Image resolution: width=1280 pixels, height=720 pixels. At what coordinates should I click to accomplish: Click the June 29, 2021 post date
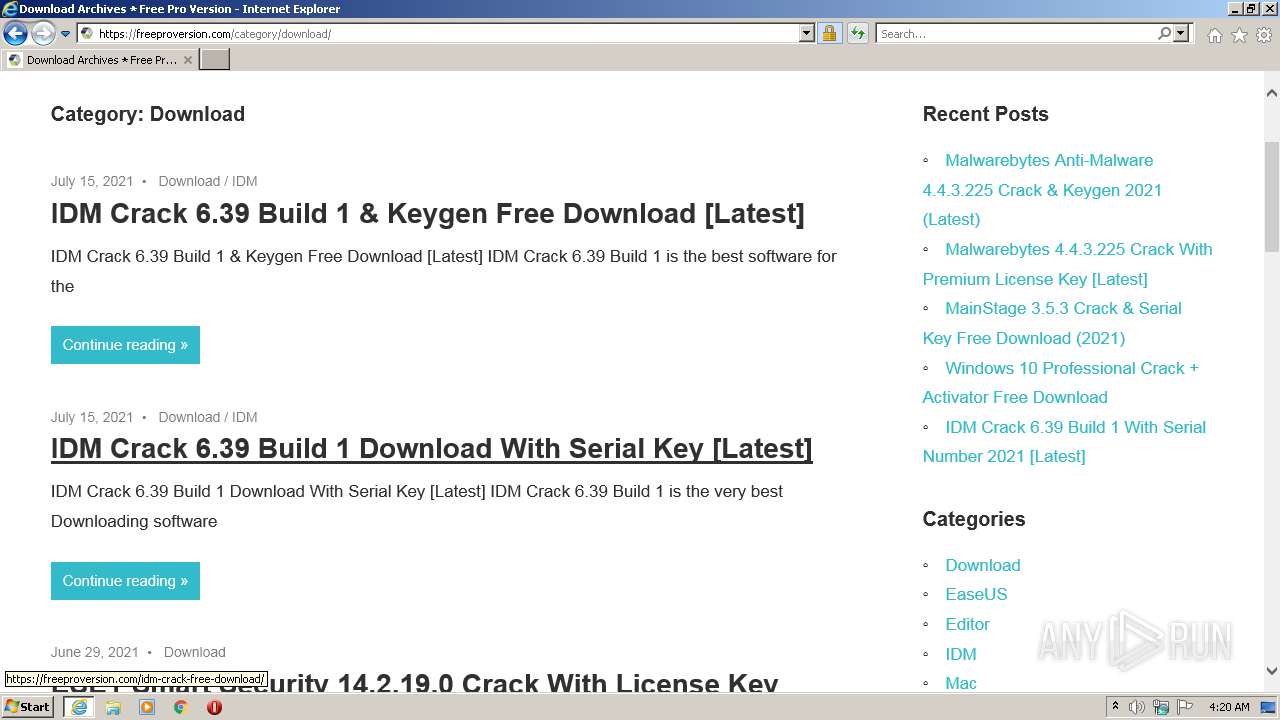[95, 652]
